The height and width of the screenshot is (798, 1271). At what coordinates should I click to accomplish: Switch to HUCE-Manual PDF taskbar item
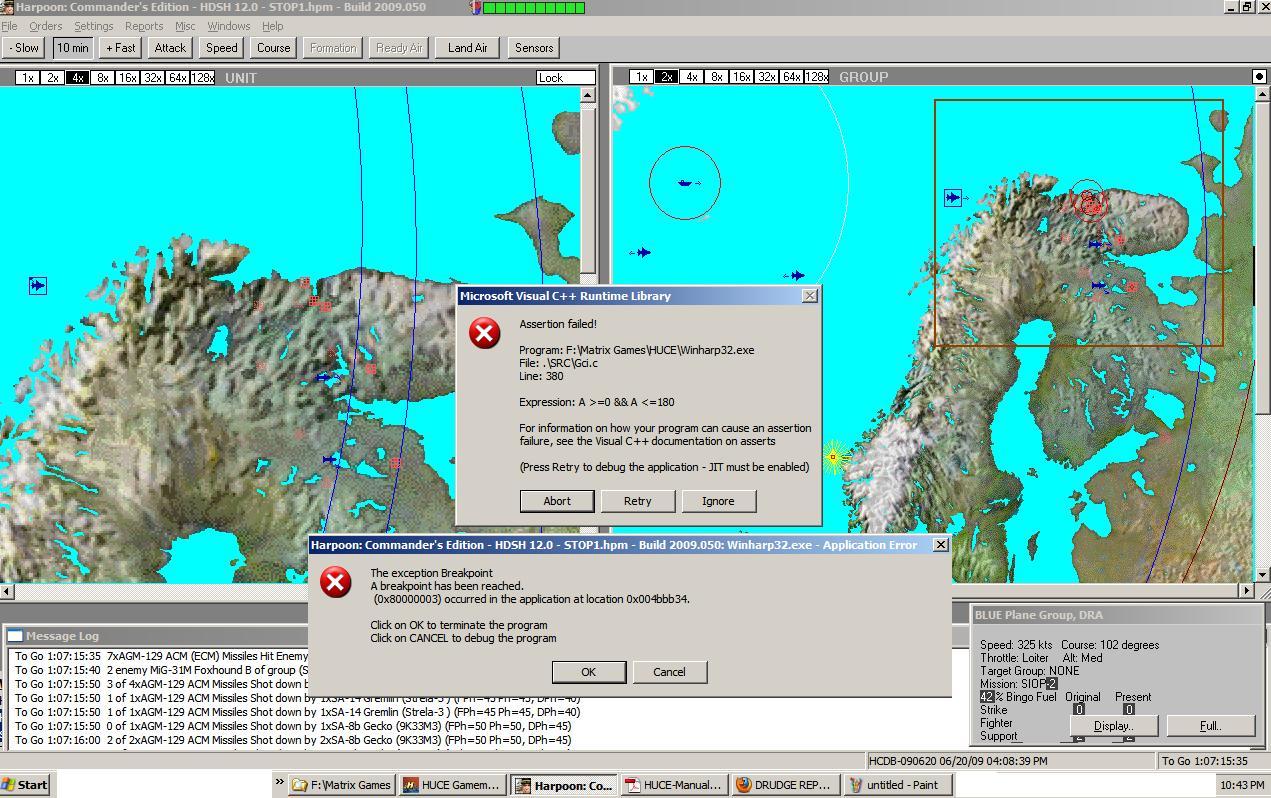click(x=673, y=785)
